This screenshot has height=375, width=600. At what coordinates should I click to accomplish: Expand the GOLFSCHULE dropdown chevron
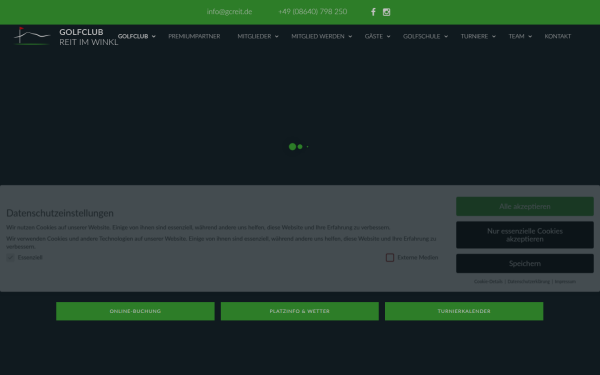click(x=446, y=36)
